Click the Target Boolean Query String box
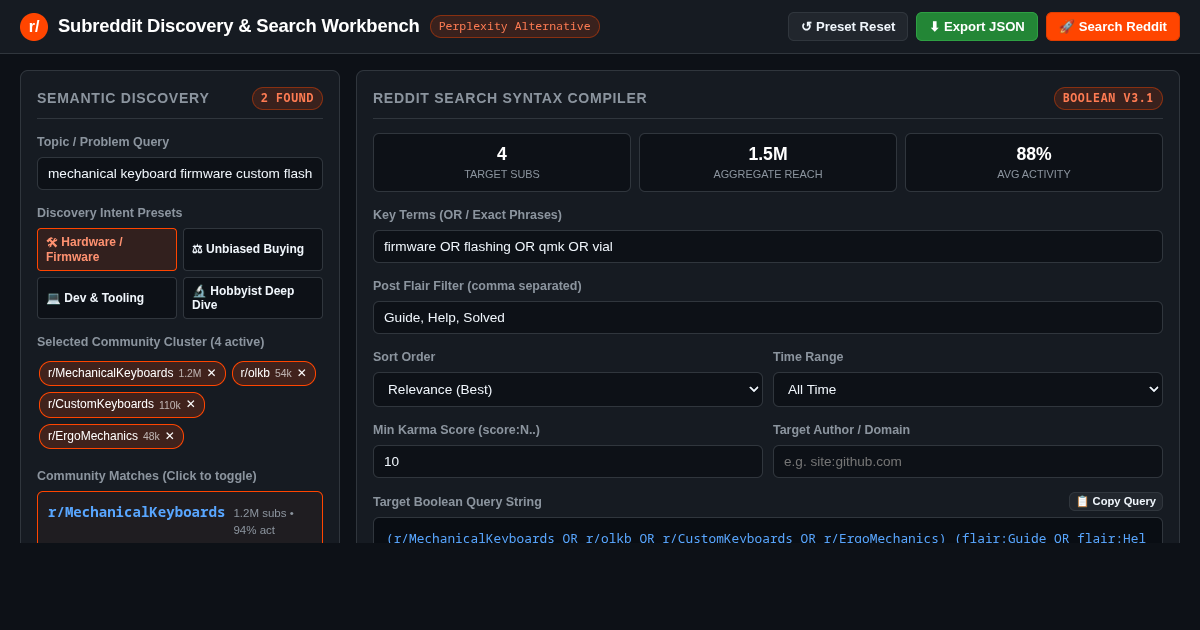This screenshot has width=1200, height=630. click(x=768, y=531)
